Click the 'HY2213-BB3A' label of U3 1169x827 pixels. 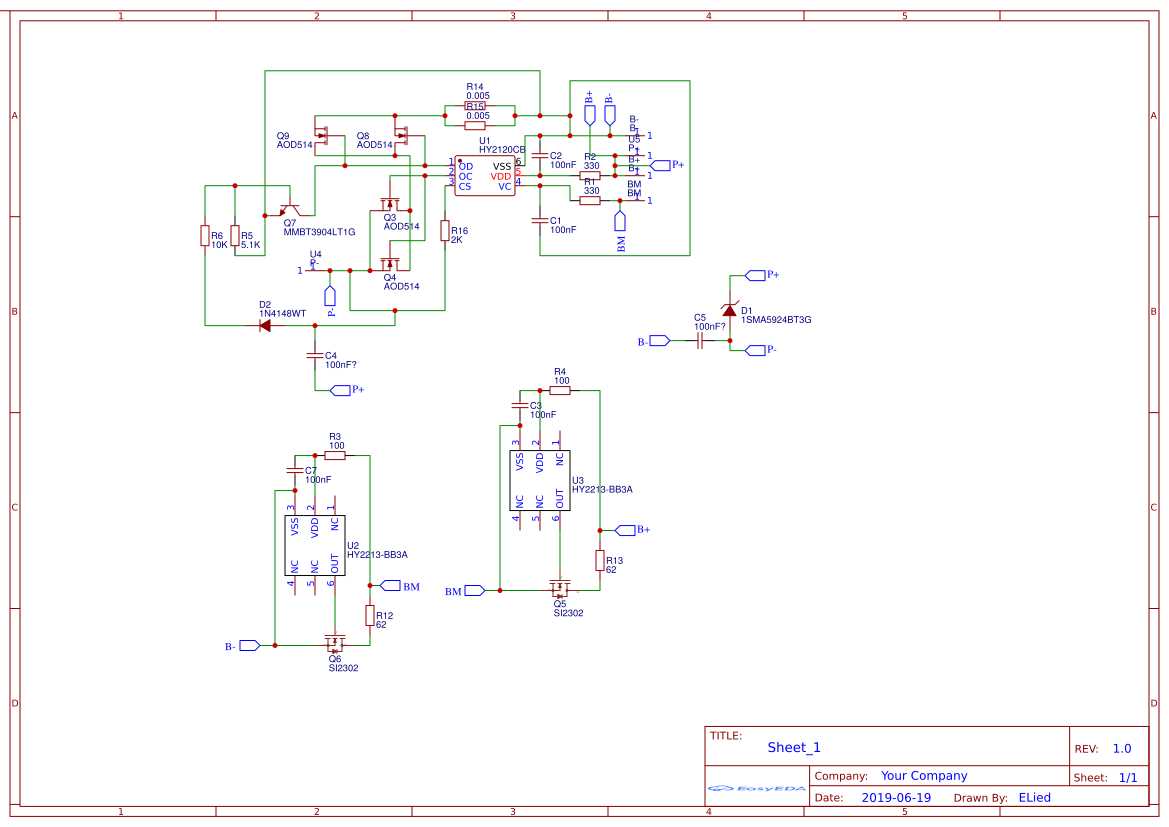[x=602, y=489]
